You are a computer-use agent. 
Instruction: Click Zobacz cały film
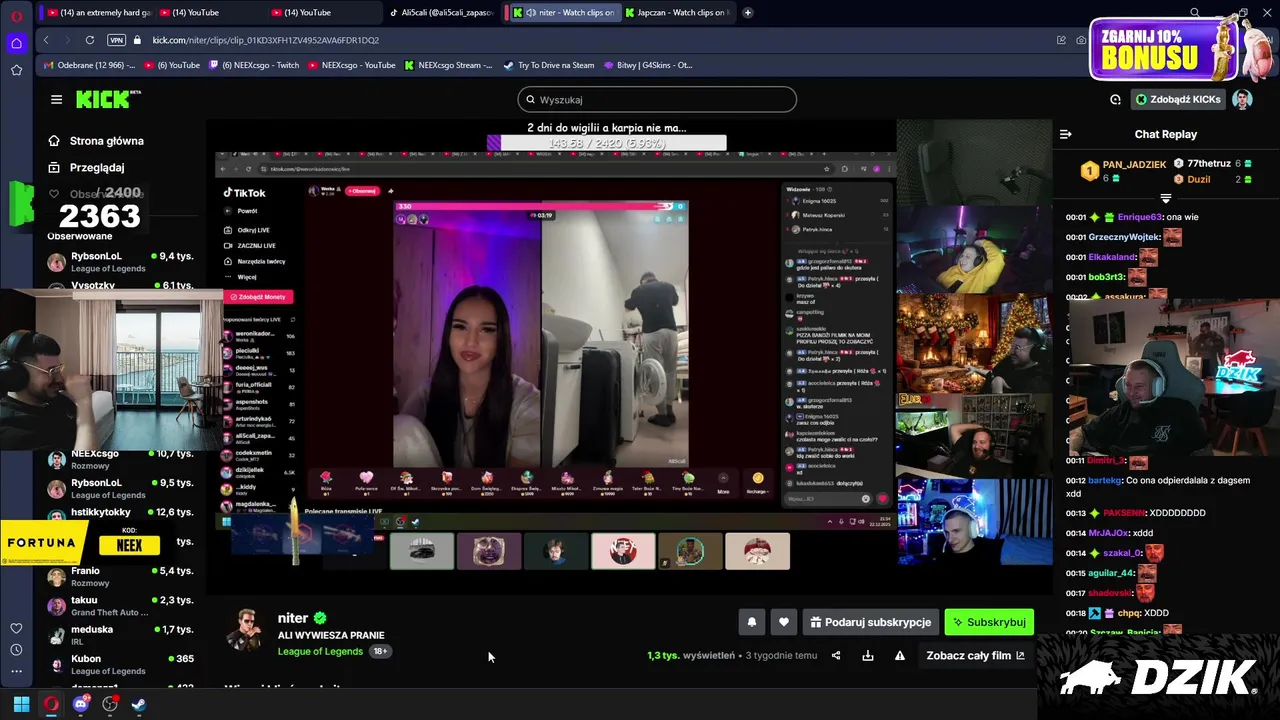[975, 656]
